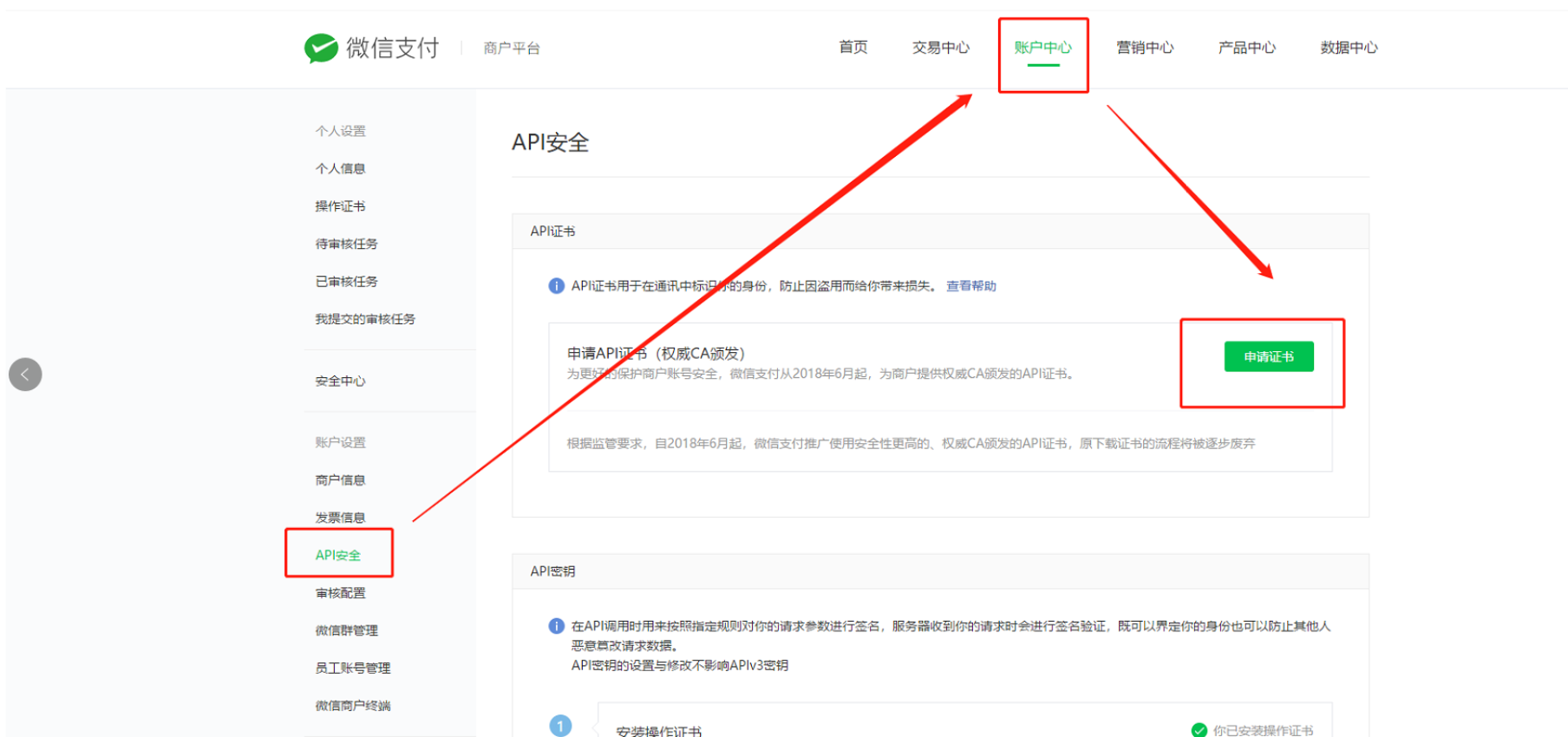Open the 营销中心 top menu
The height and width of the screenshot is (737, 1568).
[1145, 48]
